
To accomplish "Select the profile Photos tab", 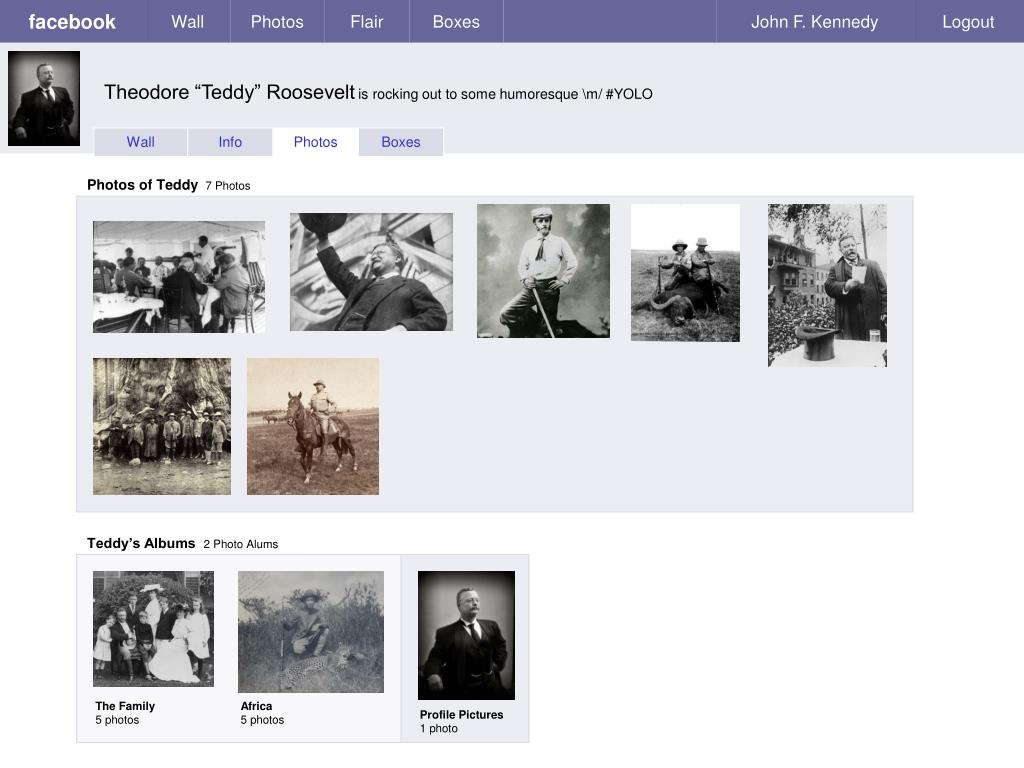I will [315, 142].
